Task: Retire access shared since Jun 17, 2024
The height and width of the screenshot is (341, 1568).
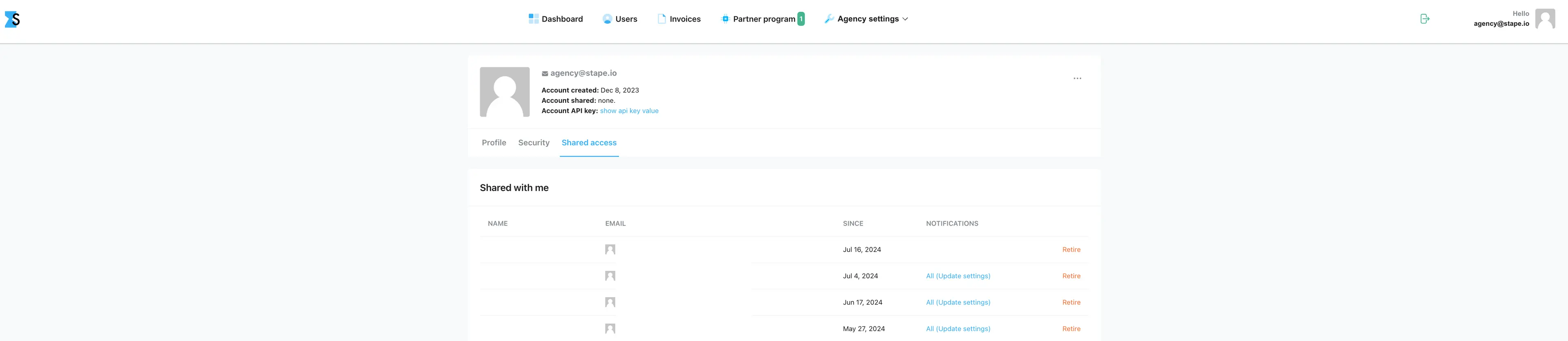Action: pos(1071,302)
